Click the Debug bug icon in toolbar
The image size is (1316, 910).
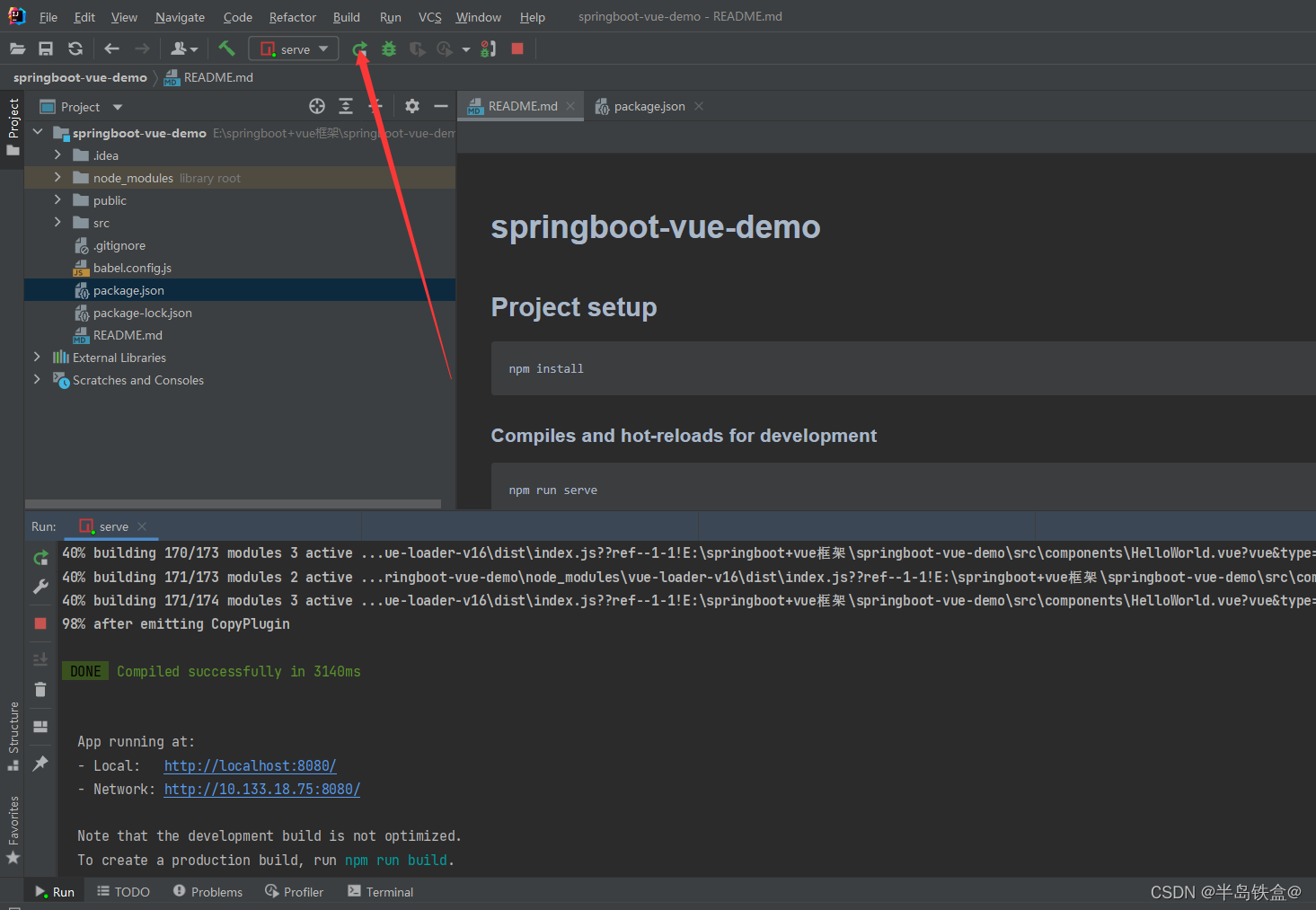(389, 49)
